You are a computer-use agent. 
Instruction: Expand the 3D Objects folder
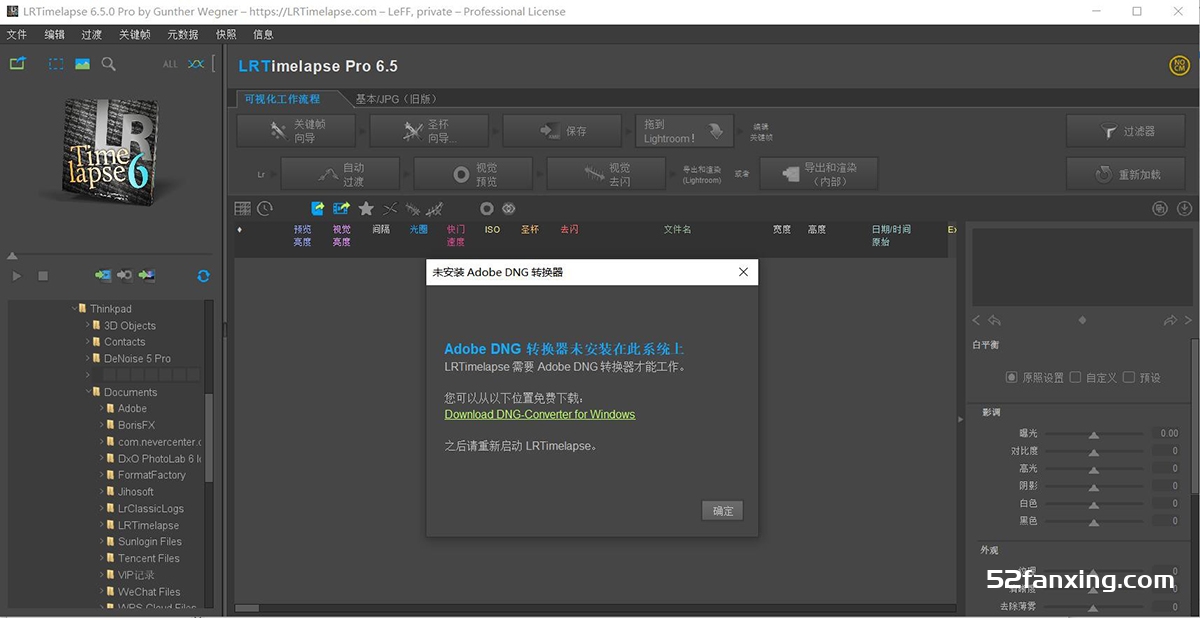[x=88, y=325]
